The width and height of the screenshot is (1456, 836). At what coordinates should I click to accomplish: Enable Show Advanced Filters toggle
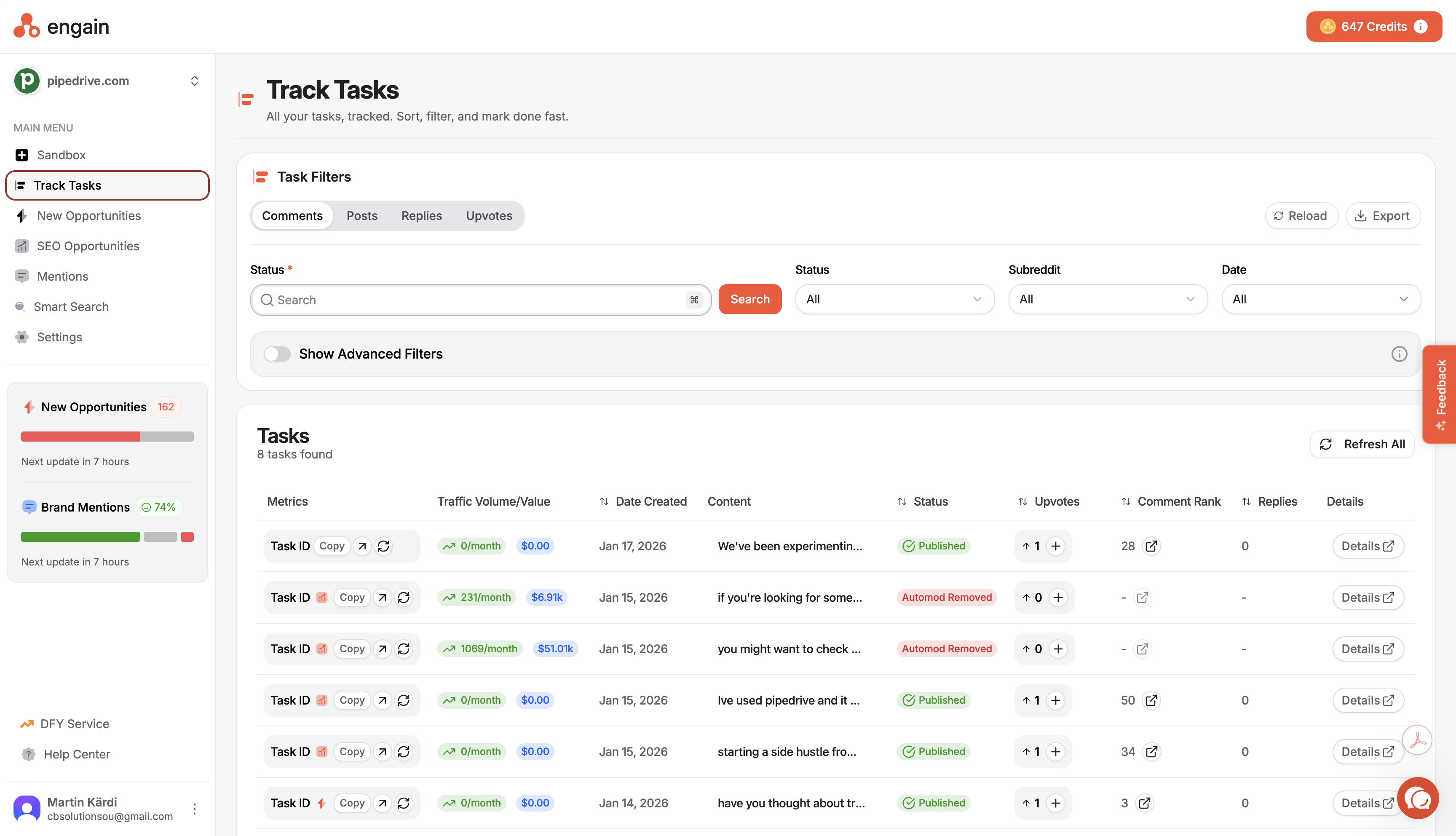[x=277, y=354]
